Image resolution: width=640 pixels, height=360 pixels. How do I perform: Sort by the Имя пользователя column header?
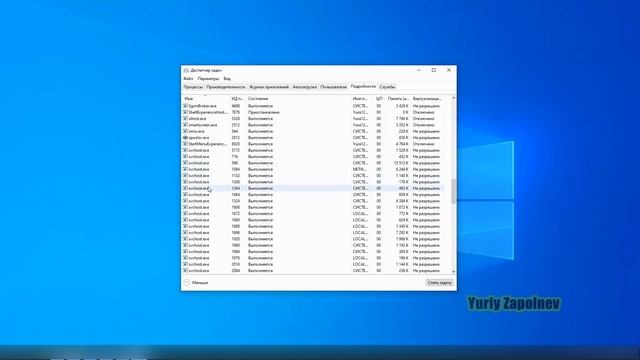click(360, 99)
